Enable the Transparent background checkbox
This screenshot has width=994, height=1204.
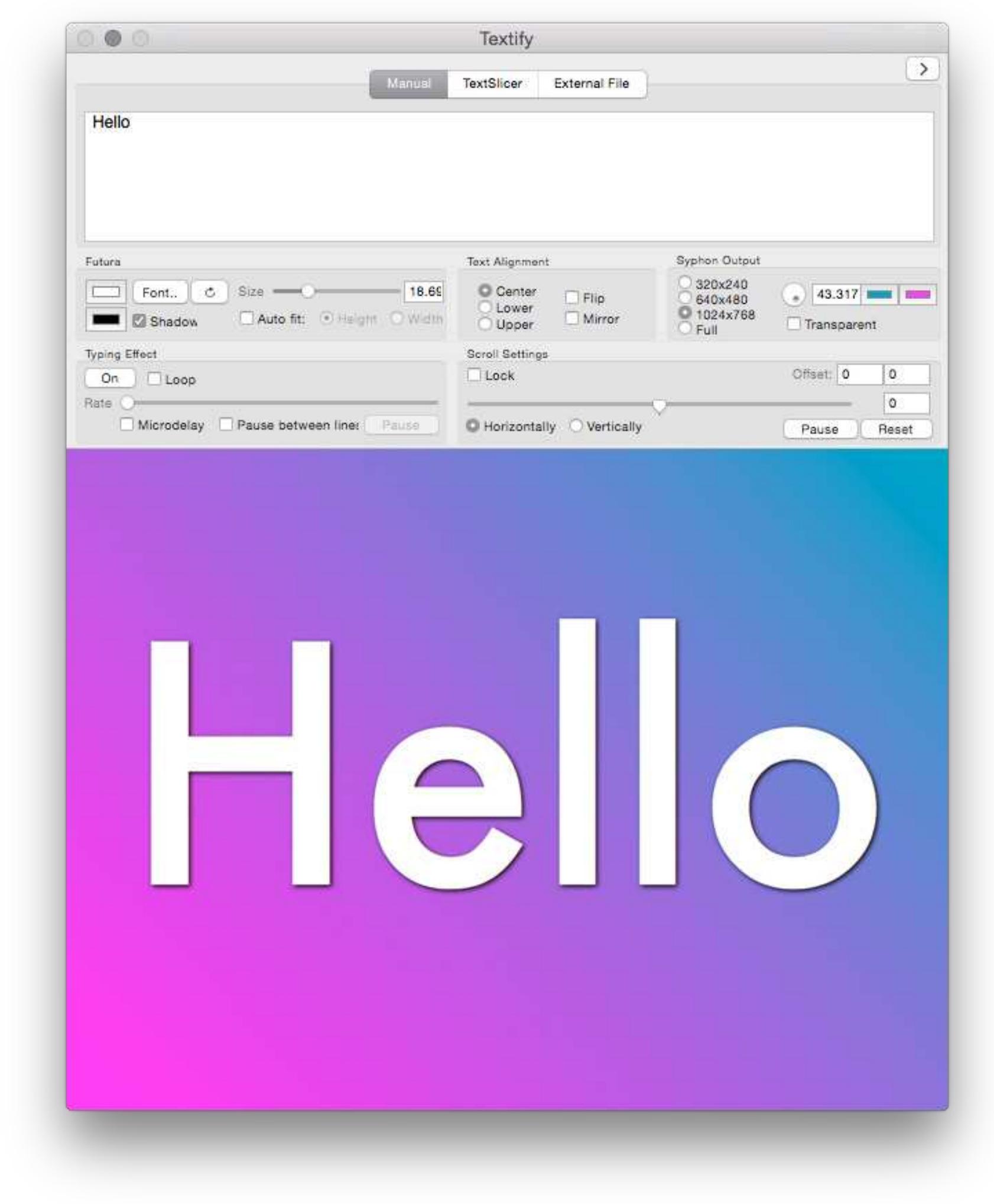coord(794,324)
